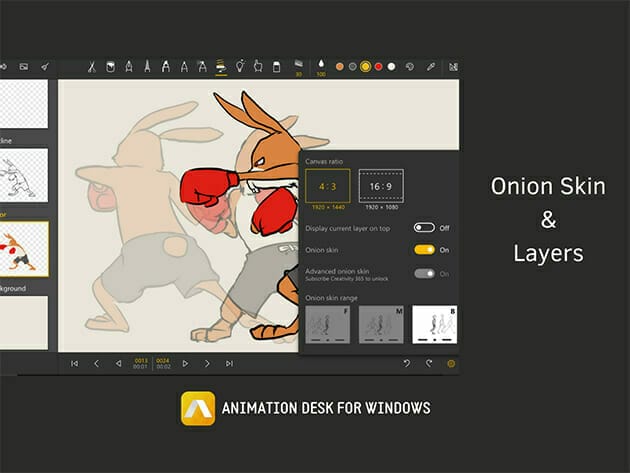Select the scissors cut tool

click(91, 67)
